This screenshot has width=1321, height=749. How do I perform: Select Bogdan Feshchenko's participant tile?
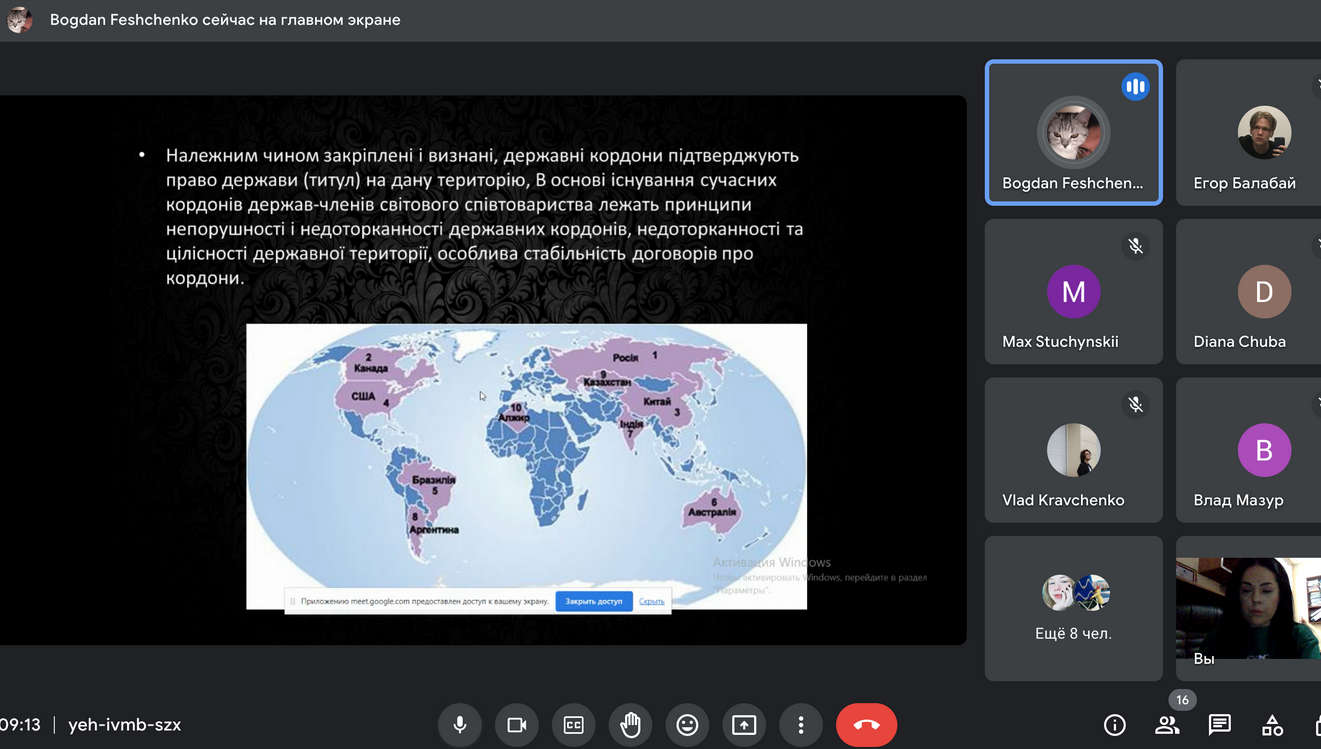point(1073,133)
